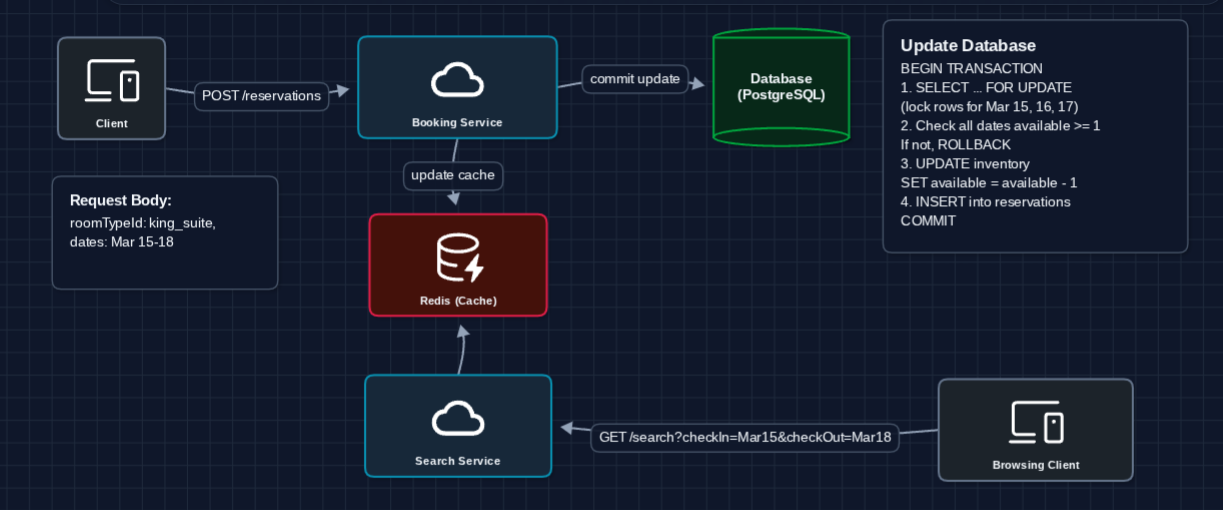Click the "Browsing Client" node label
This screenshot has width=1223, height=510.
point(1035,465)
